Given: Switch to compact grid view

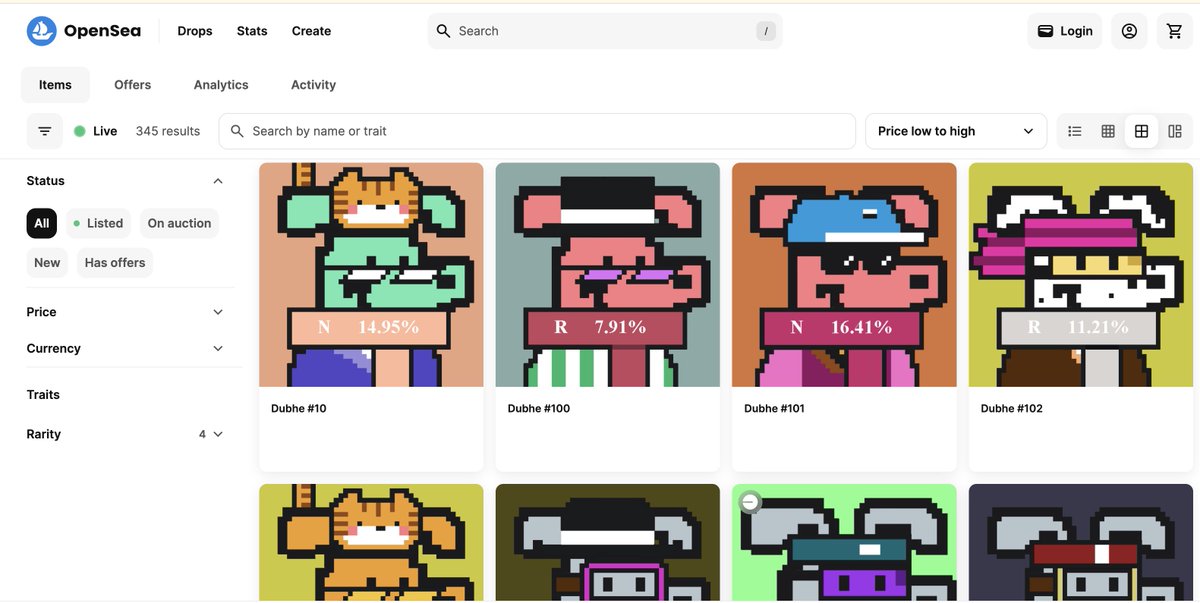Looking at the screenshot, I should click(1108, 131).
